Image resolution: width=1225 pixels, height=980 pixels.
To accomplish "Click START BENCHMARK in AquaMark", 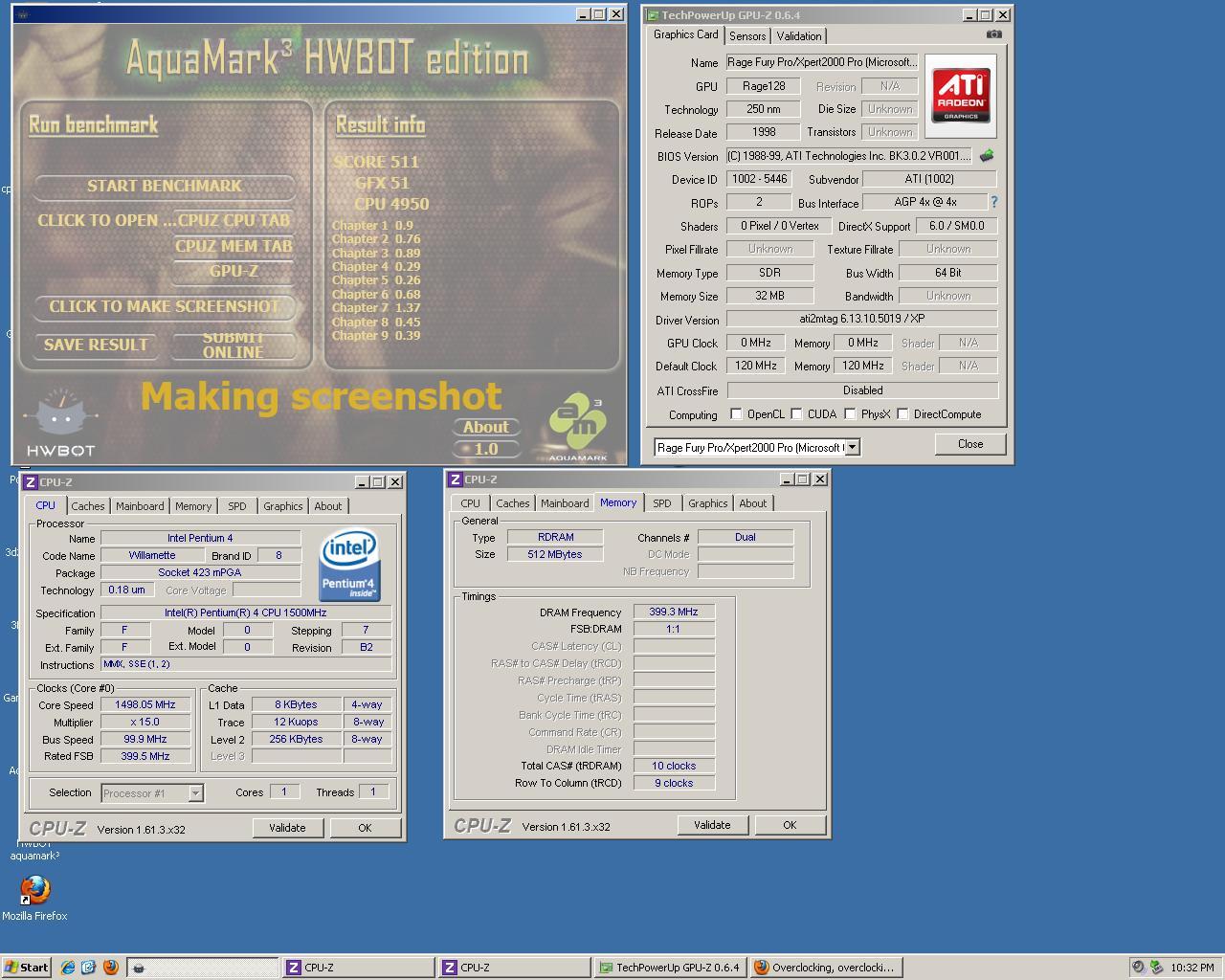I will click(165, 186).
